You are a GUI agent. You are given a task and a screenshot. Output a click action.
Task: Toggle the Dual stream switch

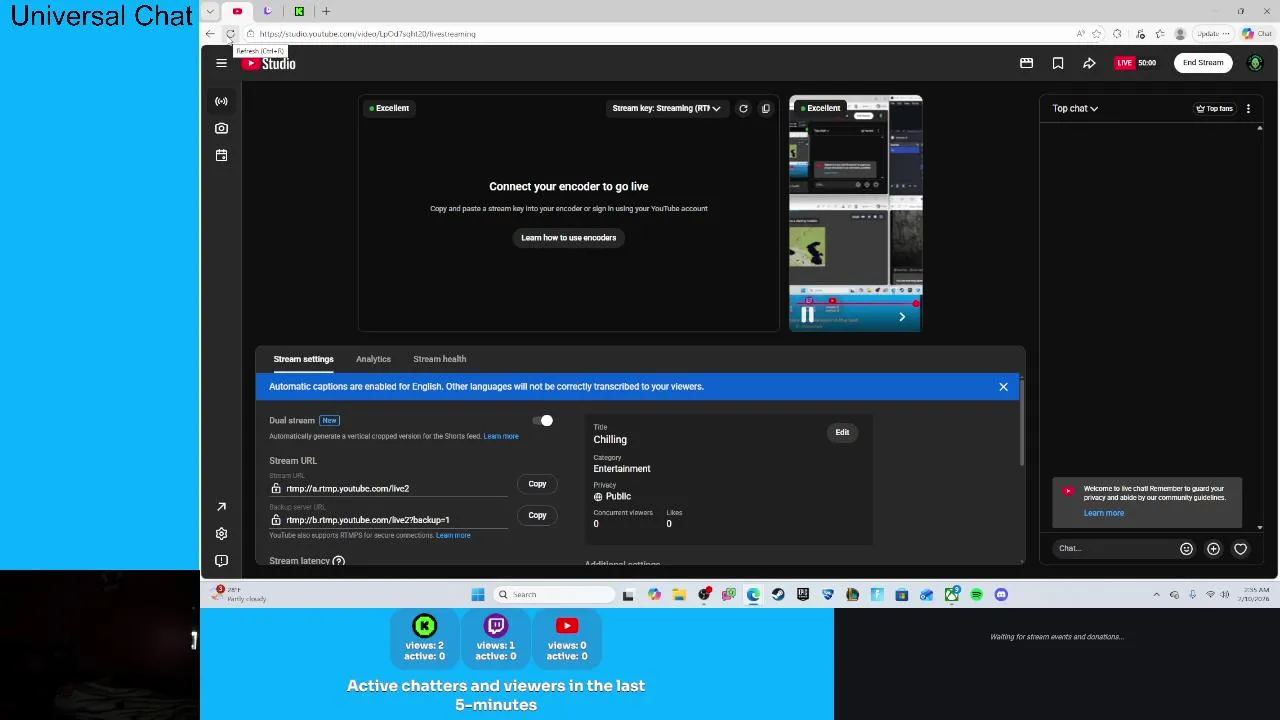pos(543,421)
